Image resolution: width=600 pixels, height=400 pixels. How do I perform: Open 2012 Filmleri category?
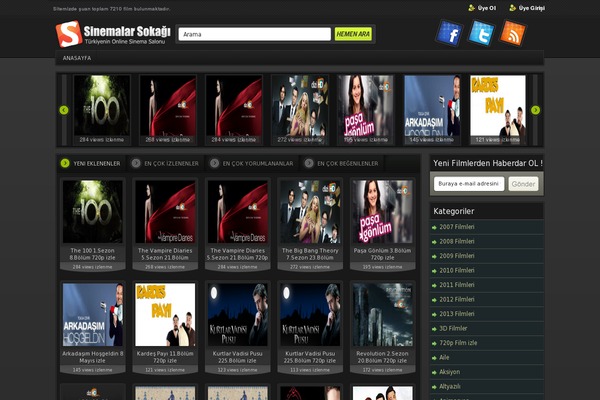coord(457,300)
